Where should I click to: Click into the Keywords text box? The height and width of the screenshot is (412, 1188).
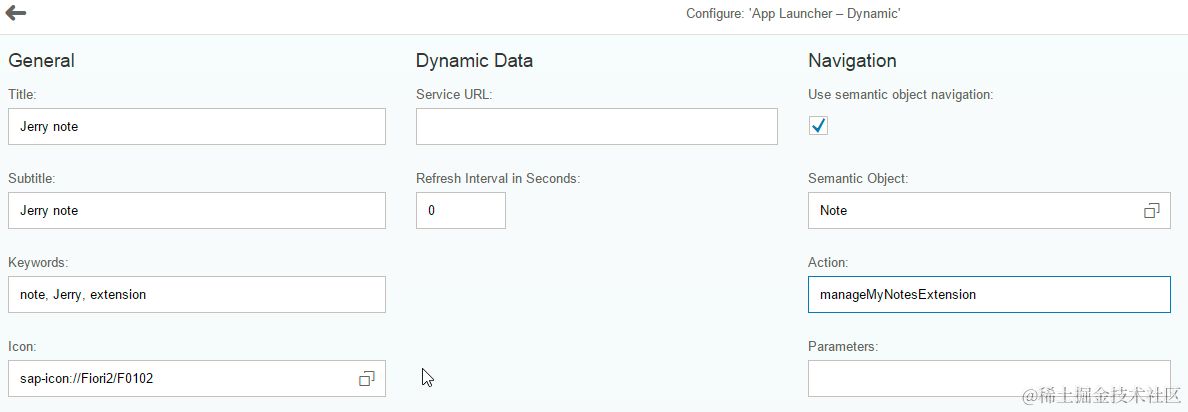[x=196, y=295]
